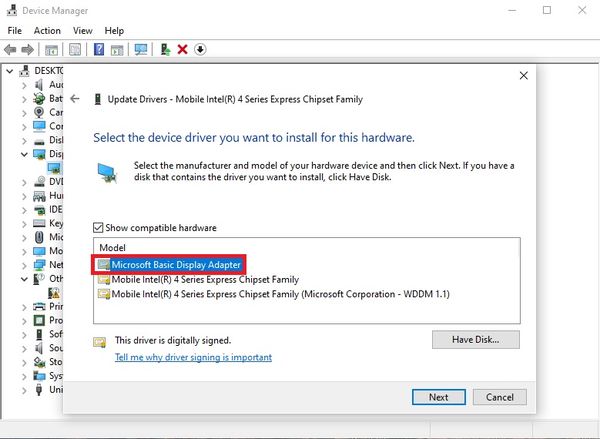Select the Sound controllers tree icon

pos(39,348)
